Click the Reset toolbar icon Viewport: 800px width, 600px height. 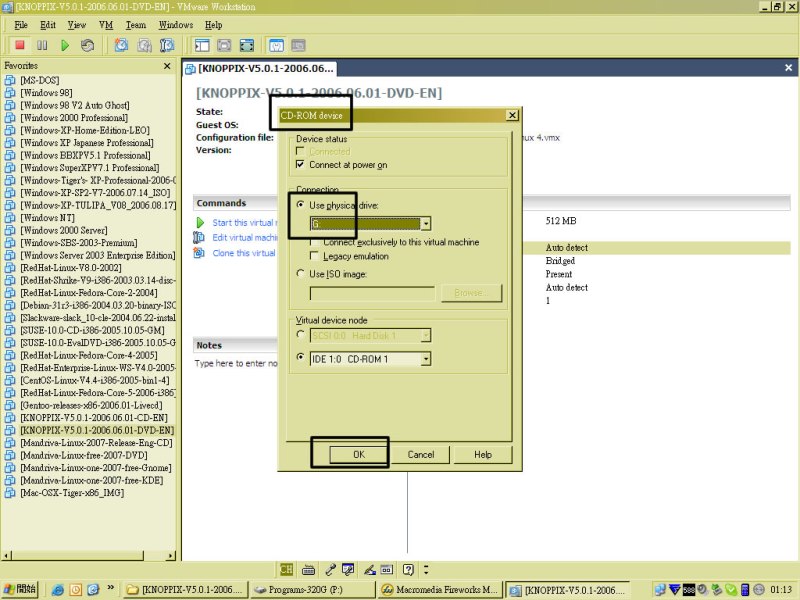(x=87, y=45)
